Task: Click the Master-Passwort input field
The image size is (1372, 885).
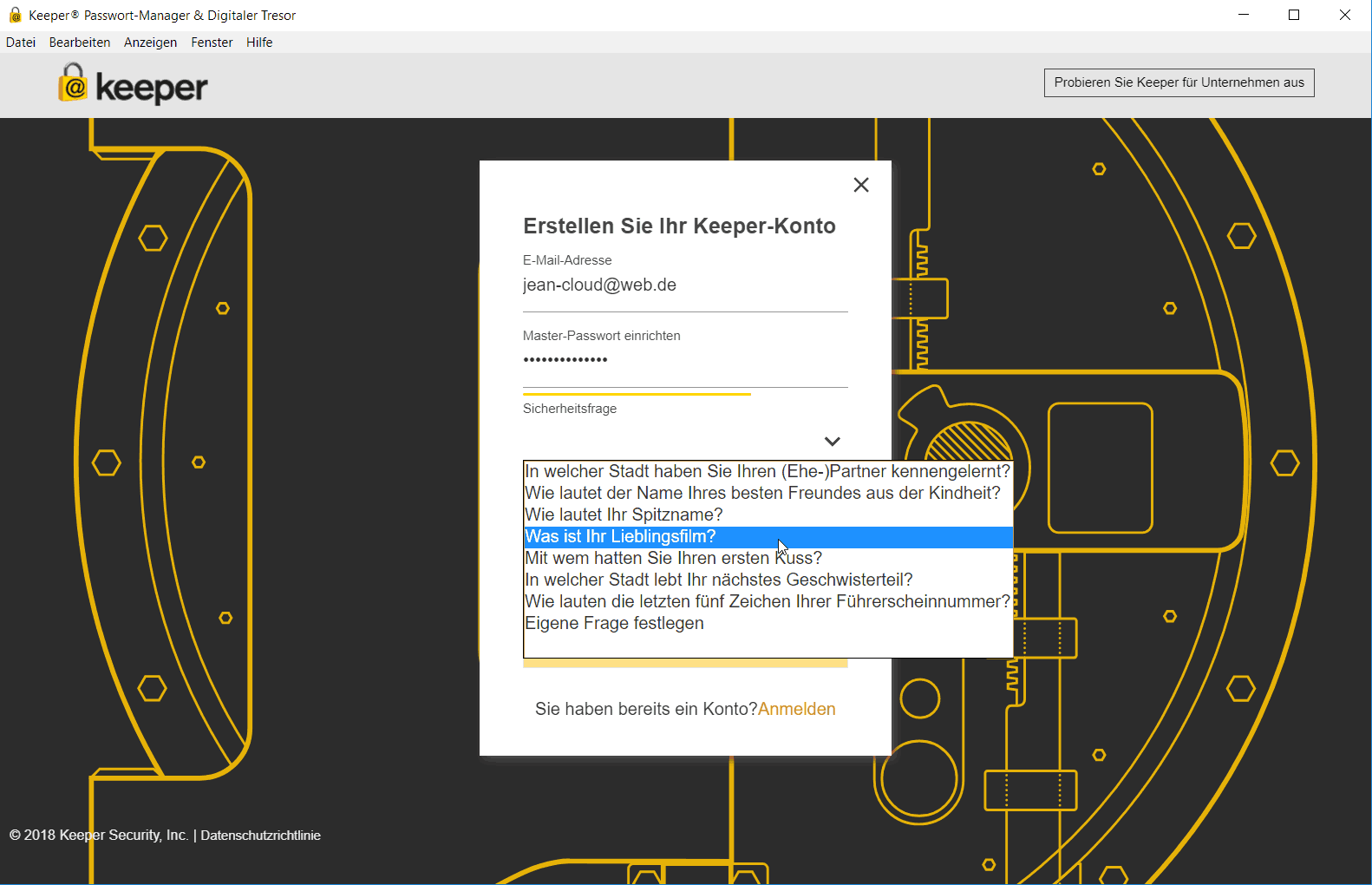Action: (x=685, y=360)
